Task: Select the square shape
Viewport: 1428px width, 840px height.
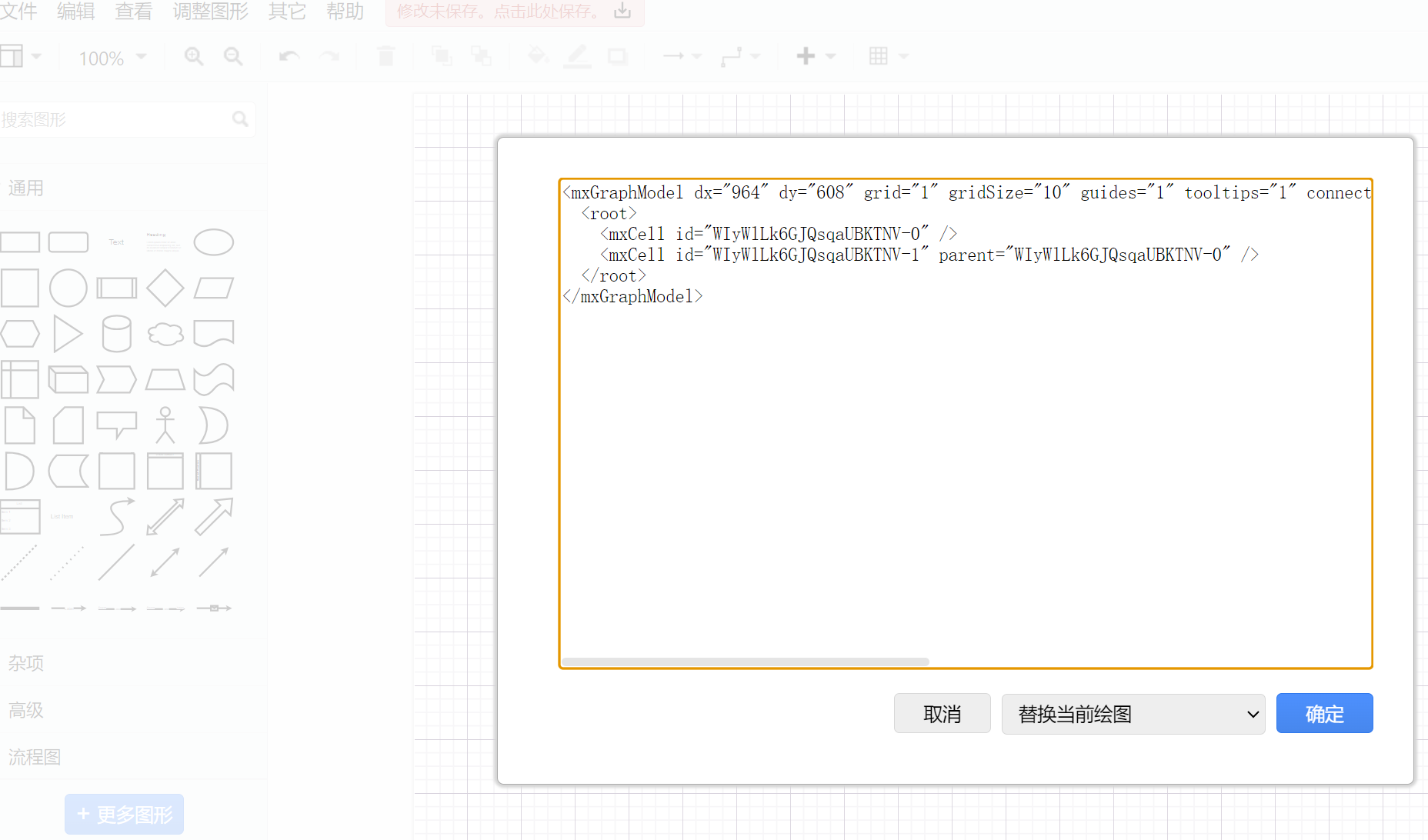Action: pos(20,288)
